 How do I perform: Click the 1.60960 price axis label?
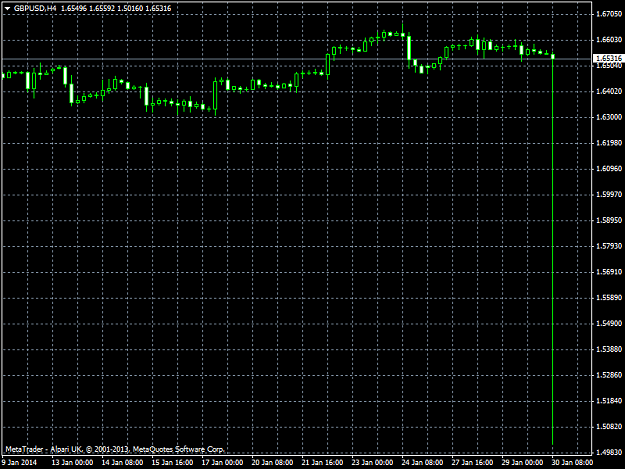pos(609,169)
